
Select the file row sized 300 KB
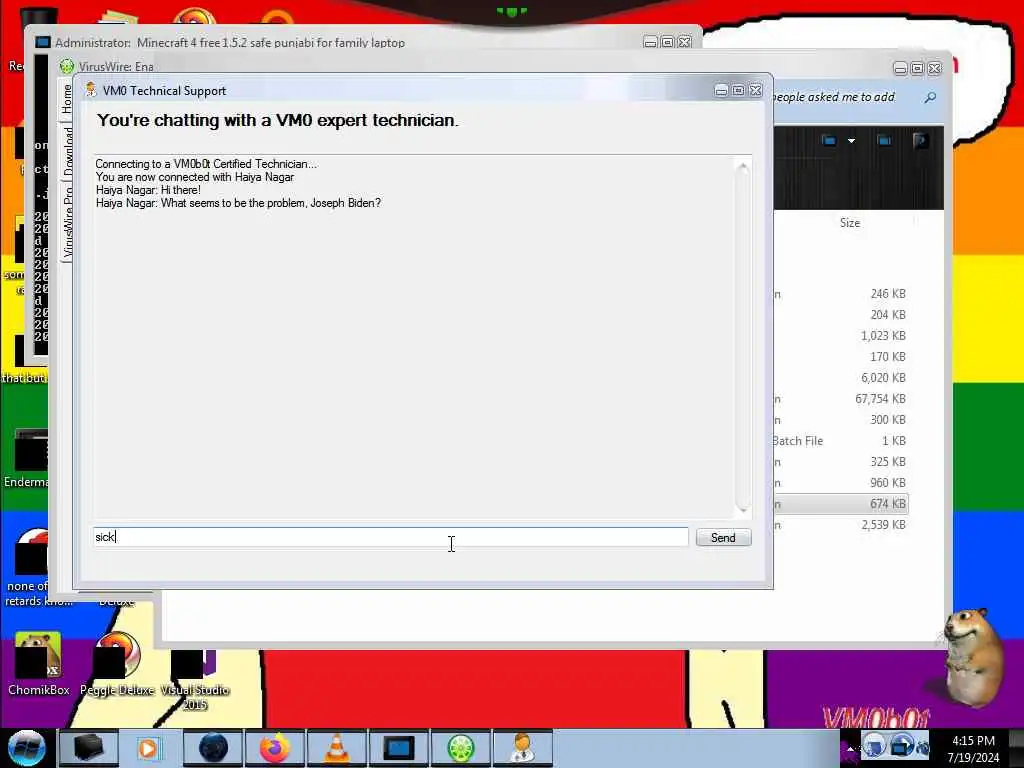(x=840, y=419)
